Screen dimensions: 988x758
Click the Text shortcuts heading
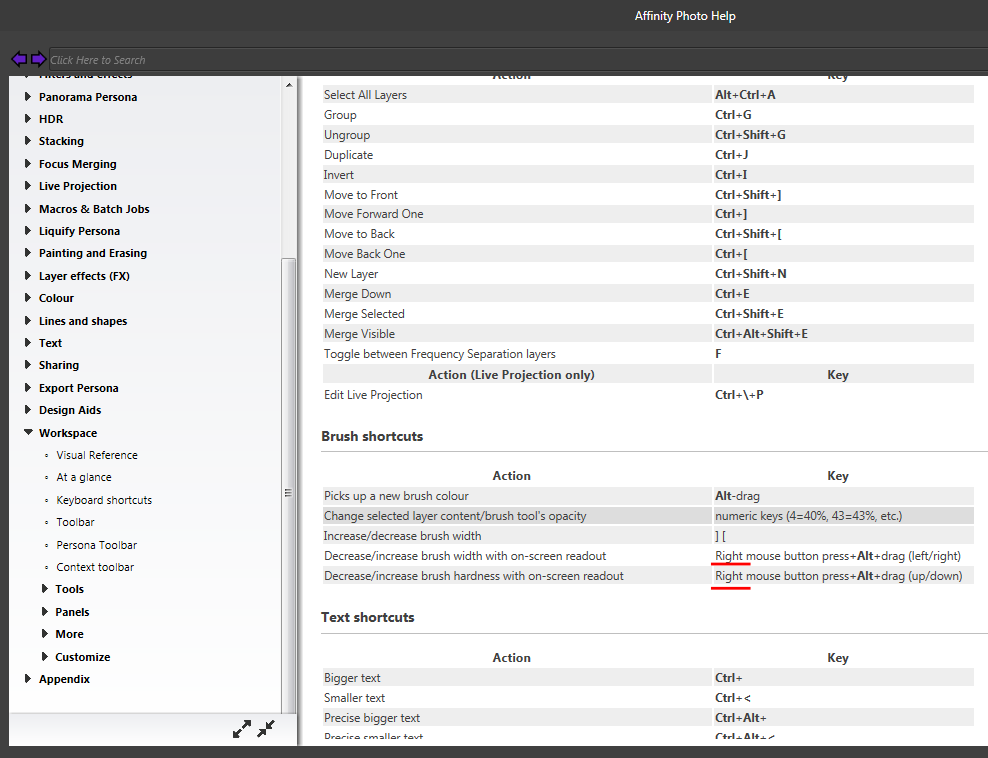point(367,617)
